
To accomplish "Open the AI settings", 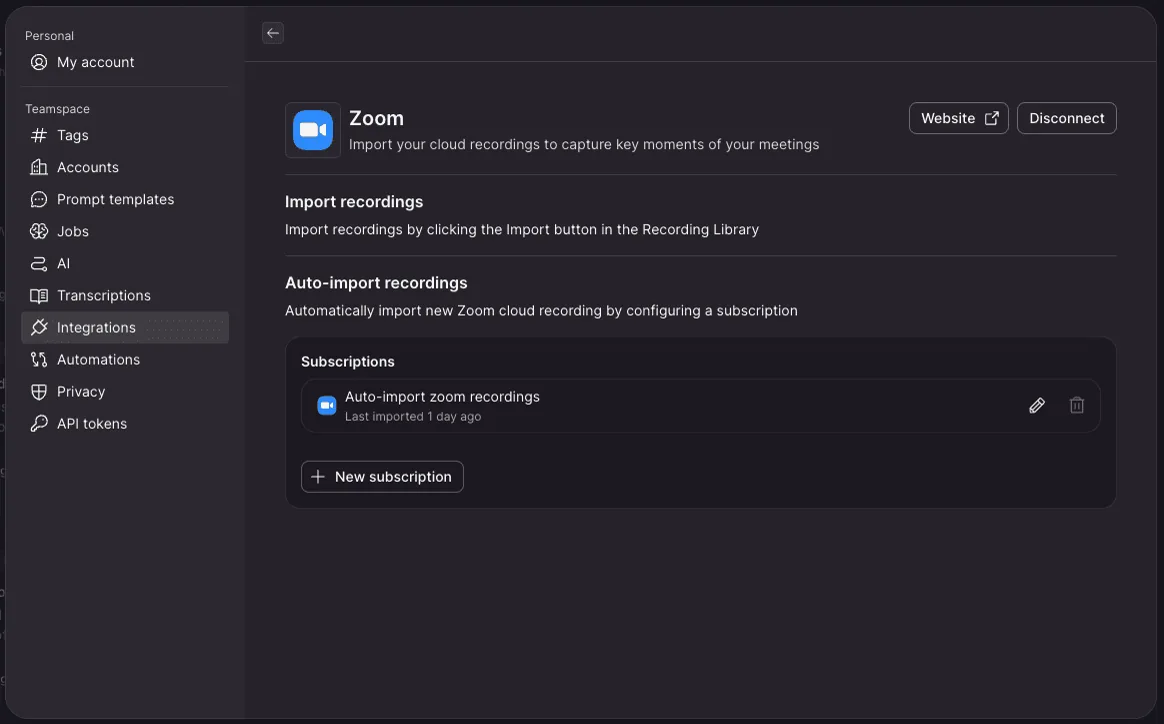I will (125, 263).
